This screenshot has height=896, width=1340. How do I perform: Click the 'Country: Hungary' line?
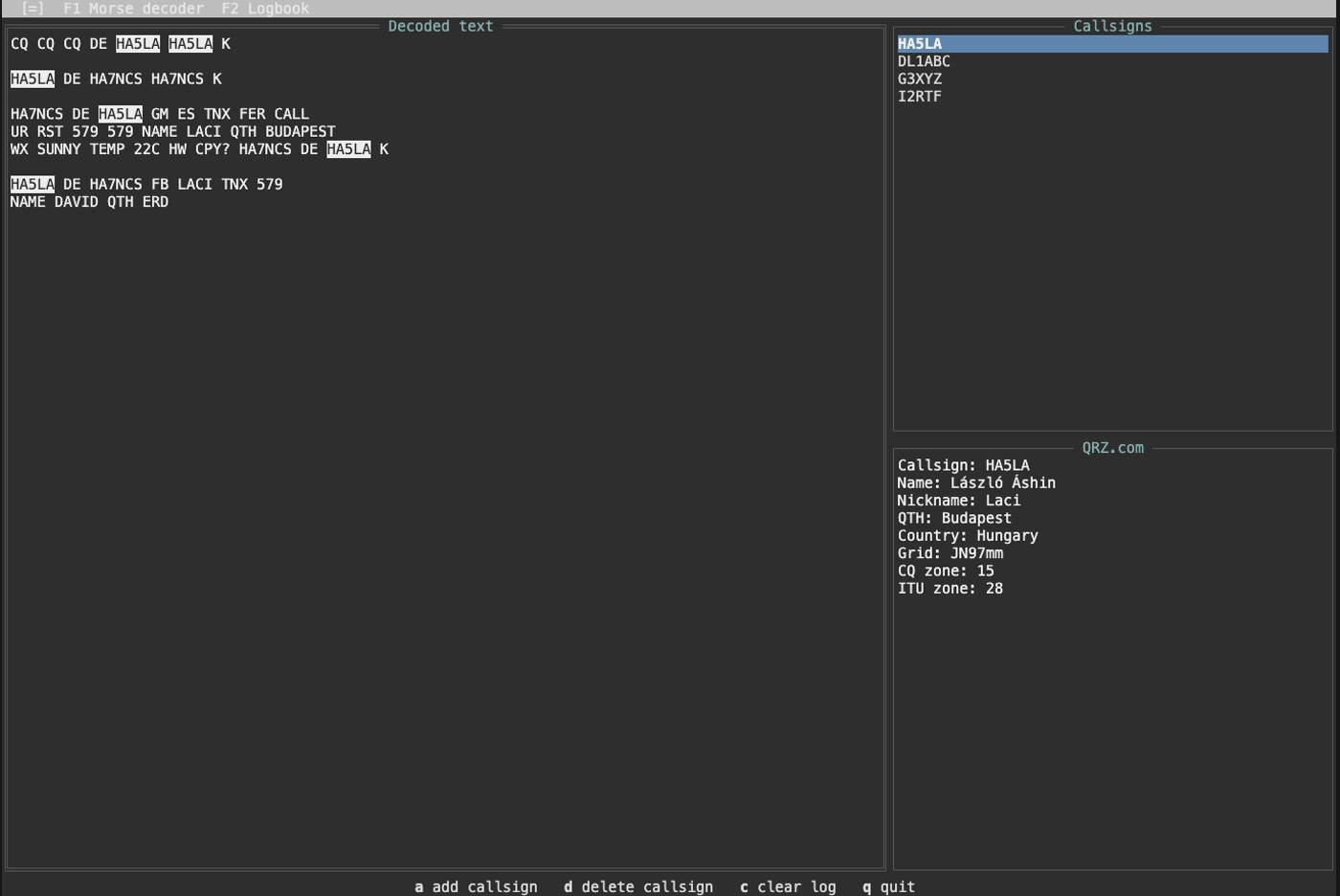pyautogui.click(x=968, y=536)
